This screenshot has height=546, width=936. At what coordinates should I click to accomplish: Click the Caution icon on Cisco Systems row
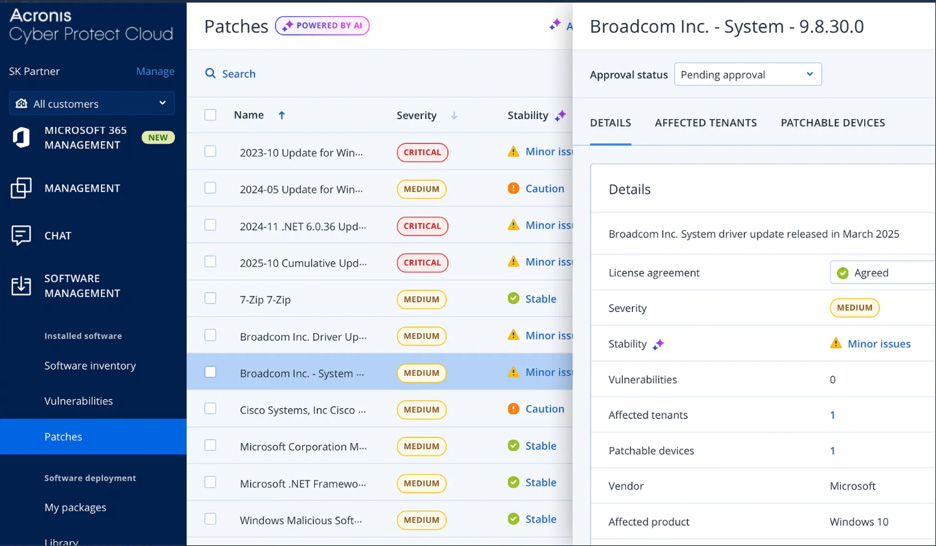click(x=513, y=409)
